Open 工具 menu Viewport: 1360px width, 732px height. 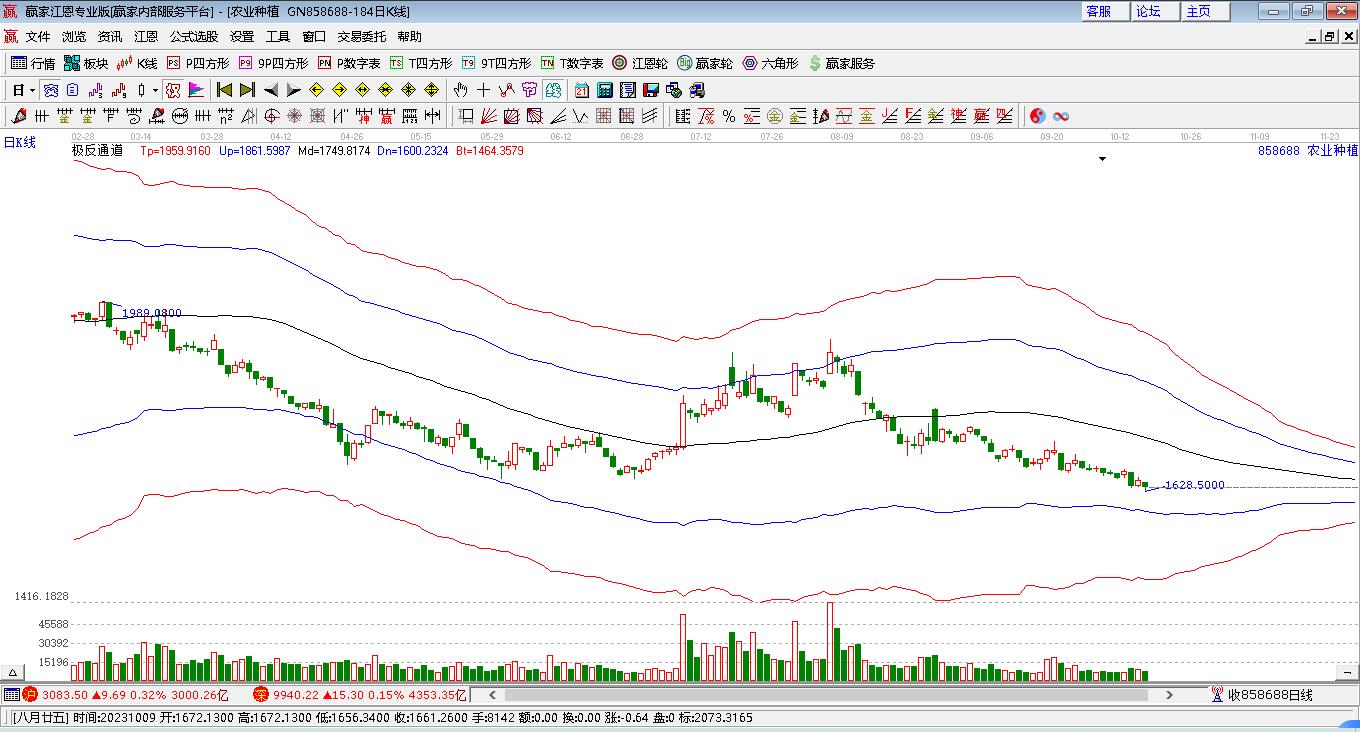(278, 36)
